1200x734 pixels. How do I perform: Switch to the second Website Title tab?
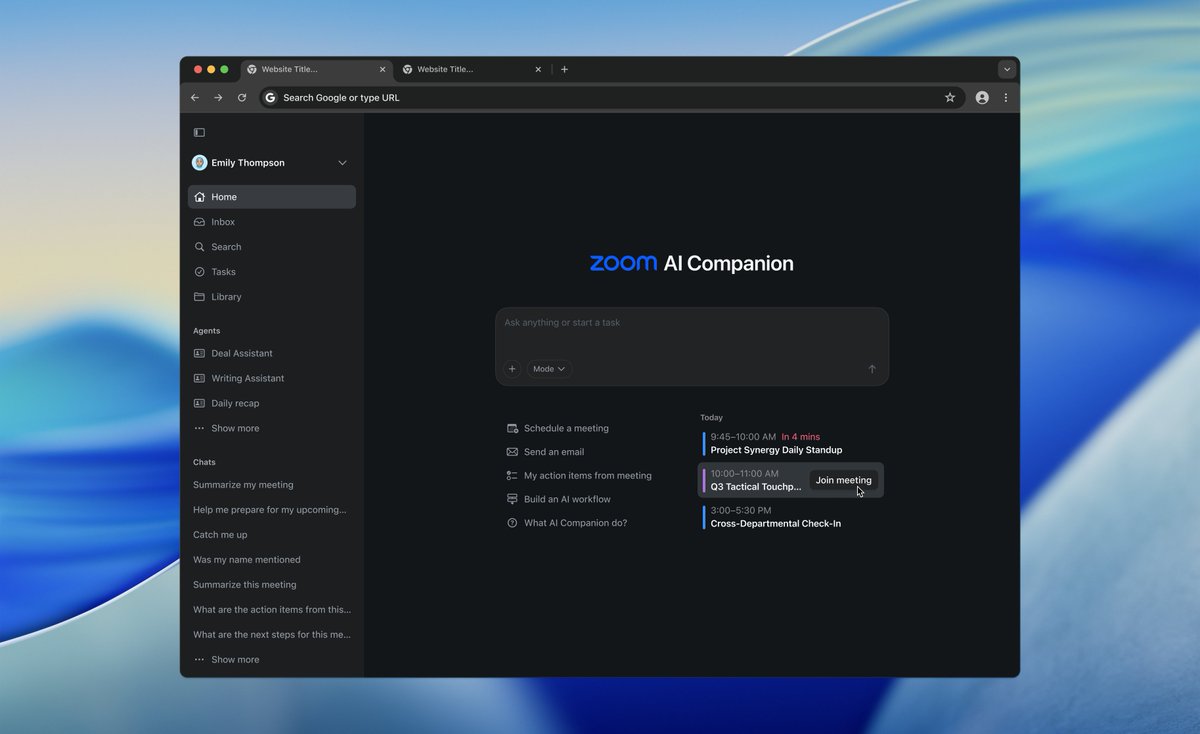[471, 70]
